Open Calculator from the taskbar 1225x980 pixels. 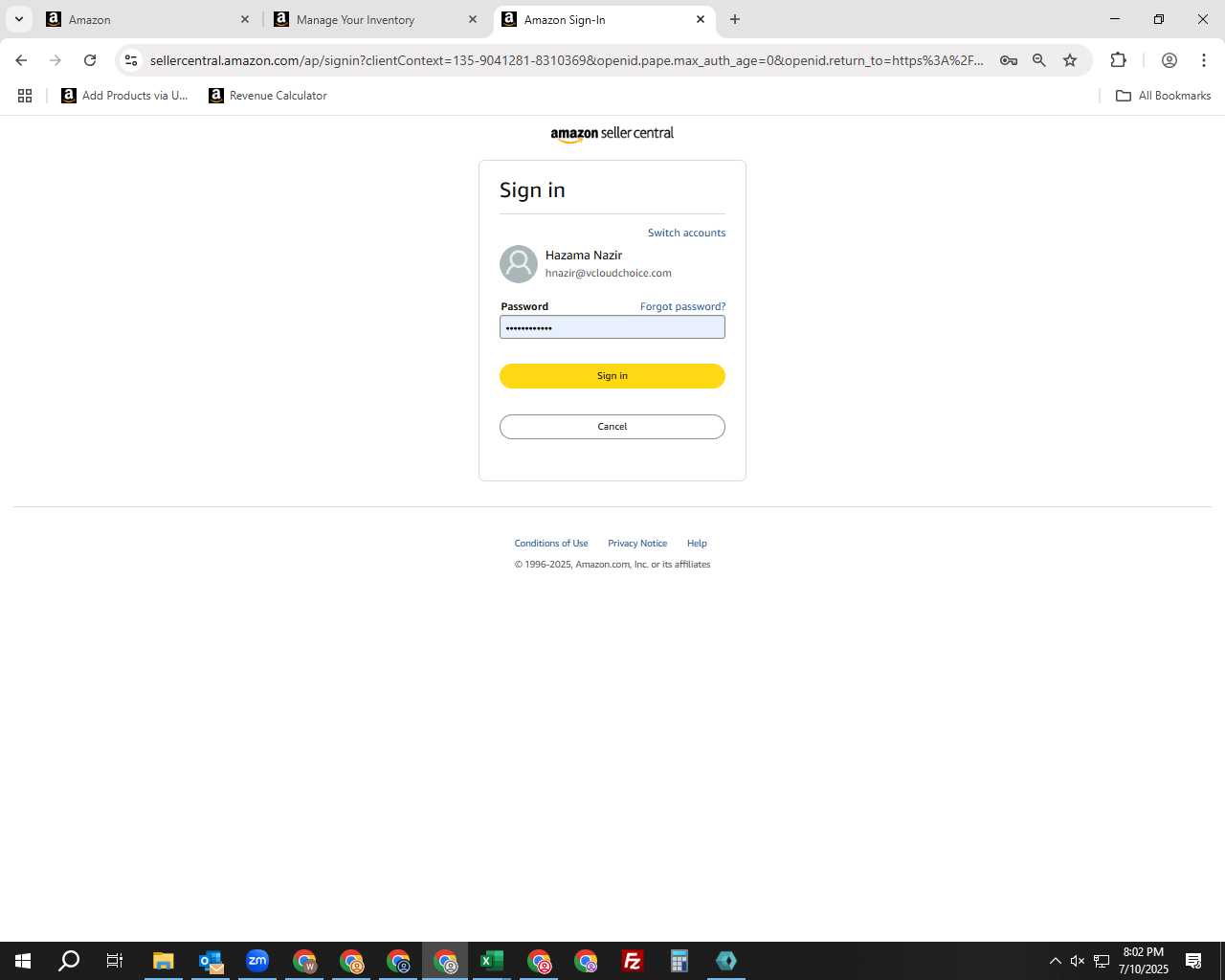pos(679,961)
